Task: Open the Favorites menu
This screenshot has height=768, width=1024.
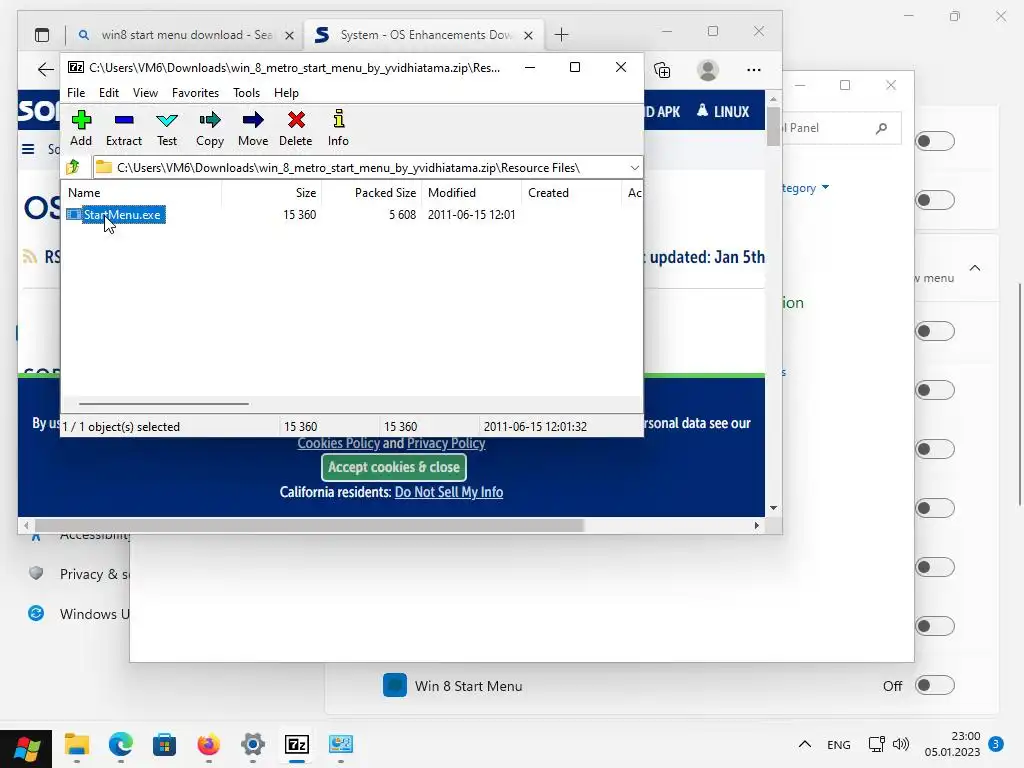Action: (x=195, y=93)
